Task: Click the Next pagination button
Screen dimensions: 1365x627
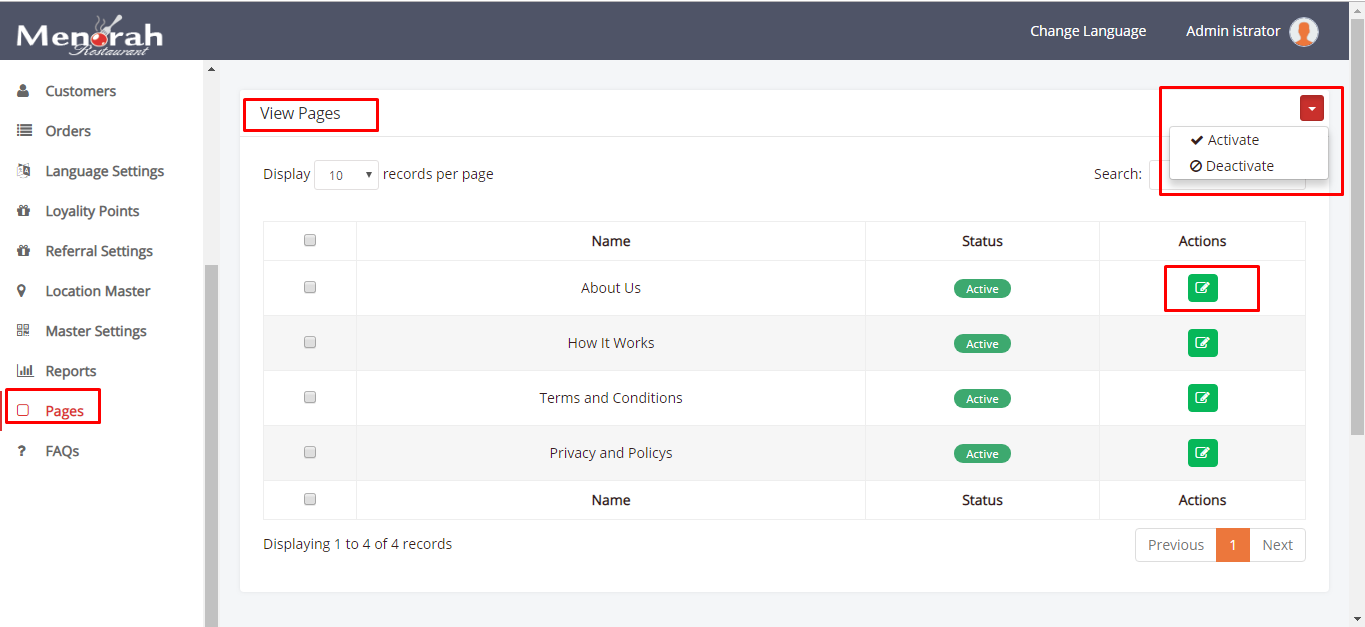Action: 1277,545
